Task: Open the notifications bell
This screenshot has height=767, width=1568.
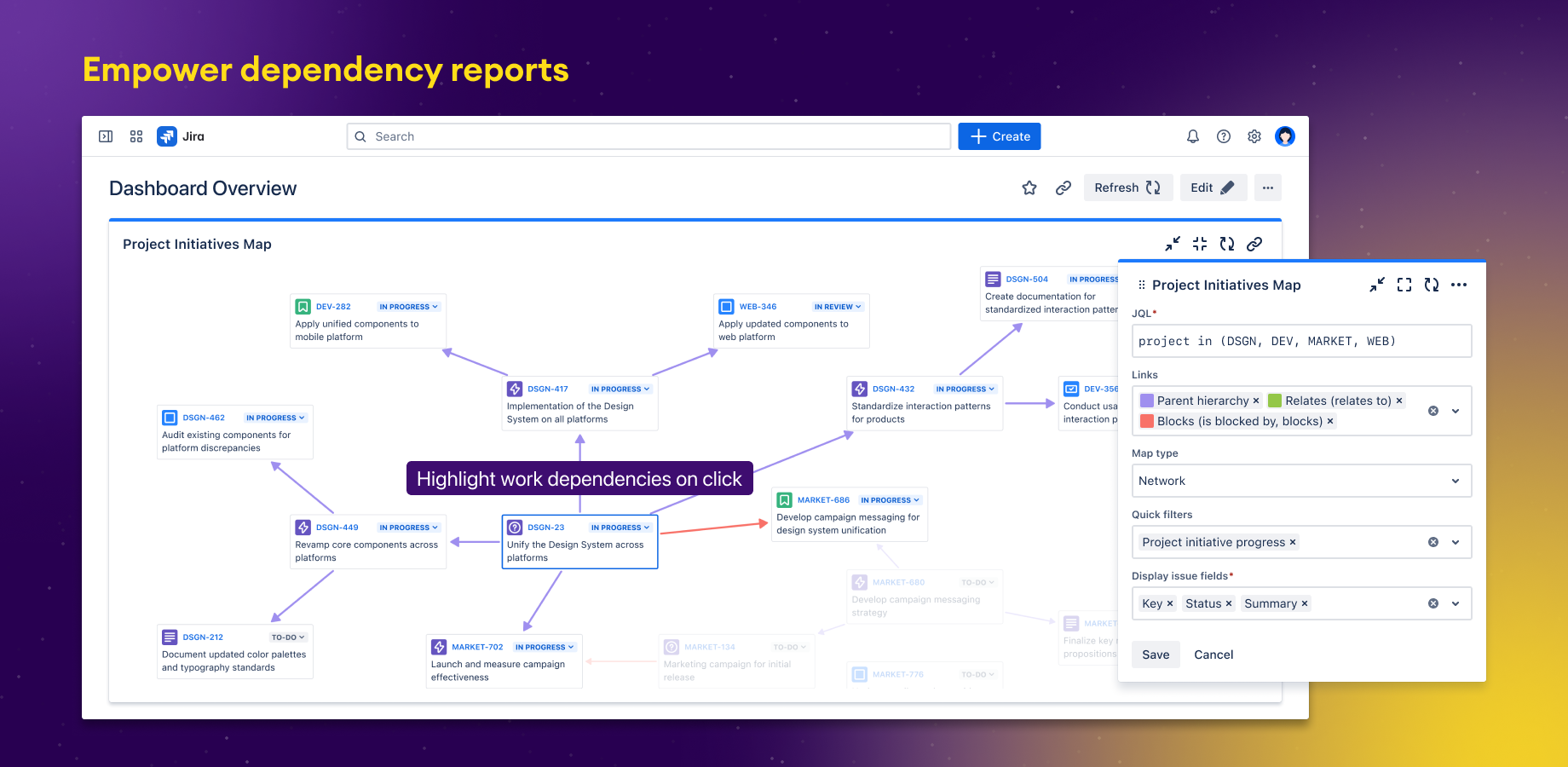Action: pos(1193,136)
